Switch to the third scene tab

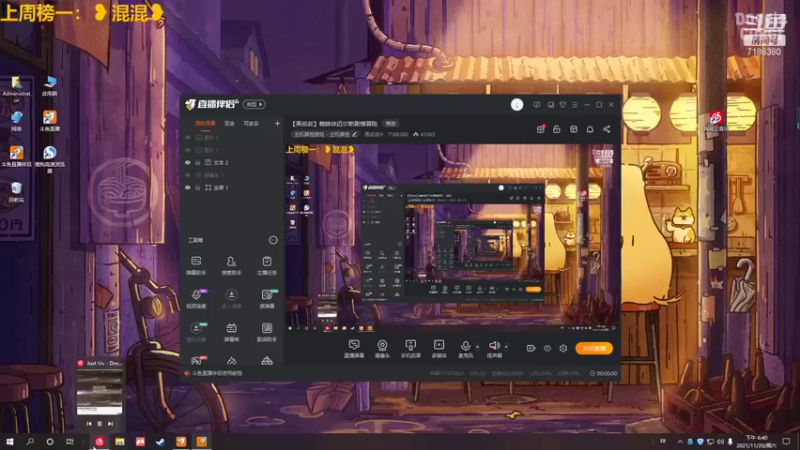tap(251, 123)
